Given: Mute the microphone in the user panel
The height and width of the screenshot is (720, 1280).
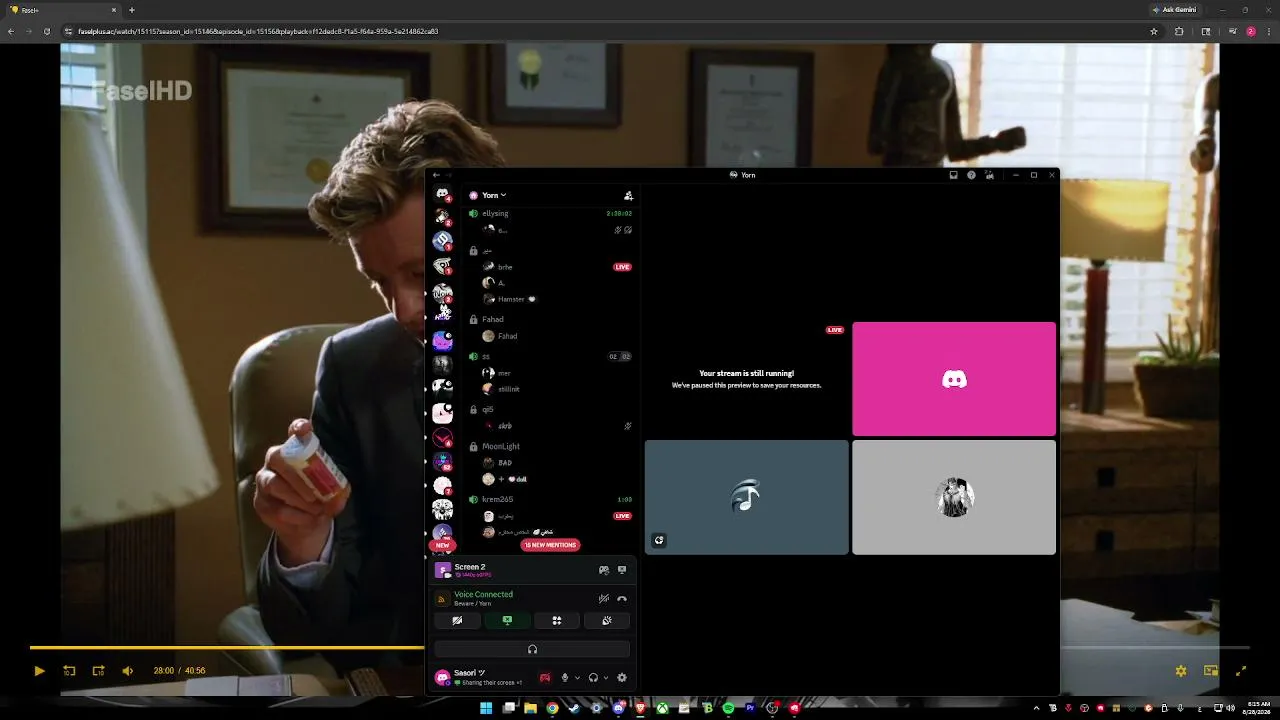Looking at the screenshot, I should (x=565, y=678).
